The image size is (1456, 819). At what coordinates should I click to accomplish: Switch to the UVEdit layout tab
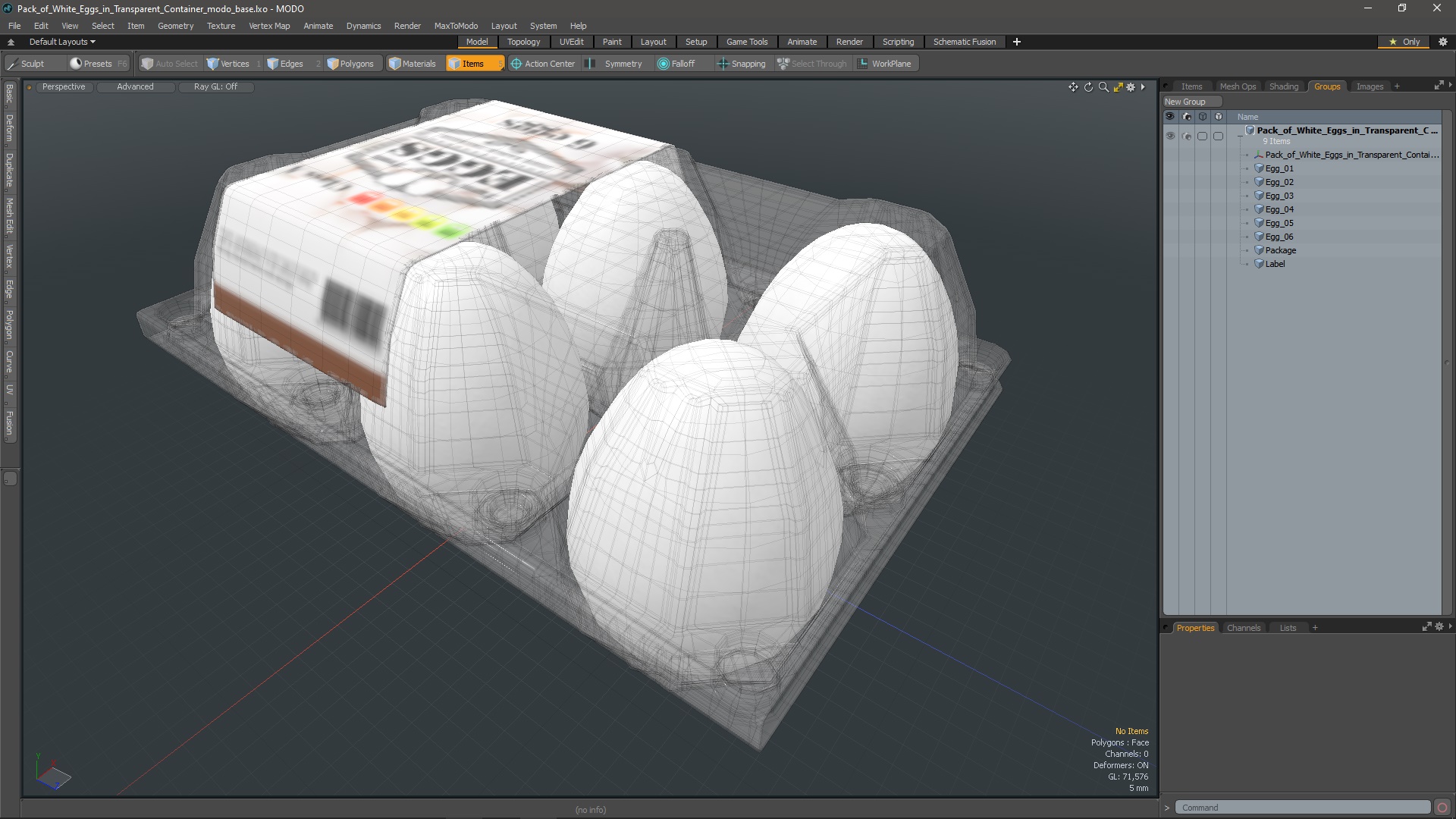(x=571, y=42)
